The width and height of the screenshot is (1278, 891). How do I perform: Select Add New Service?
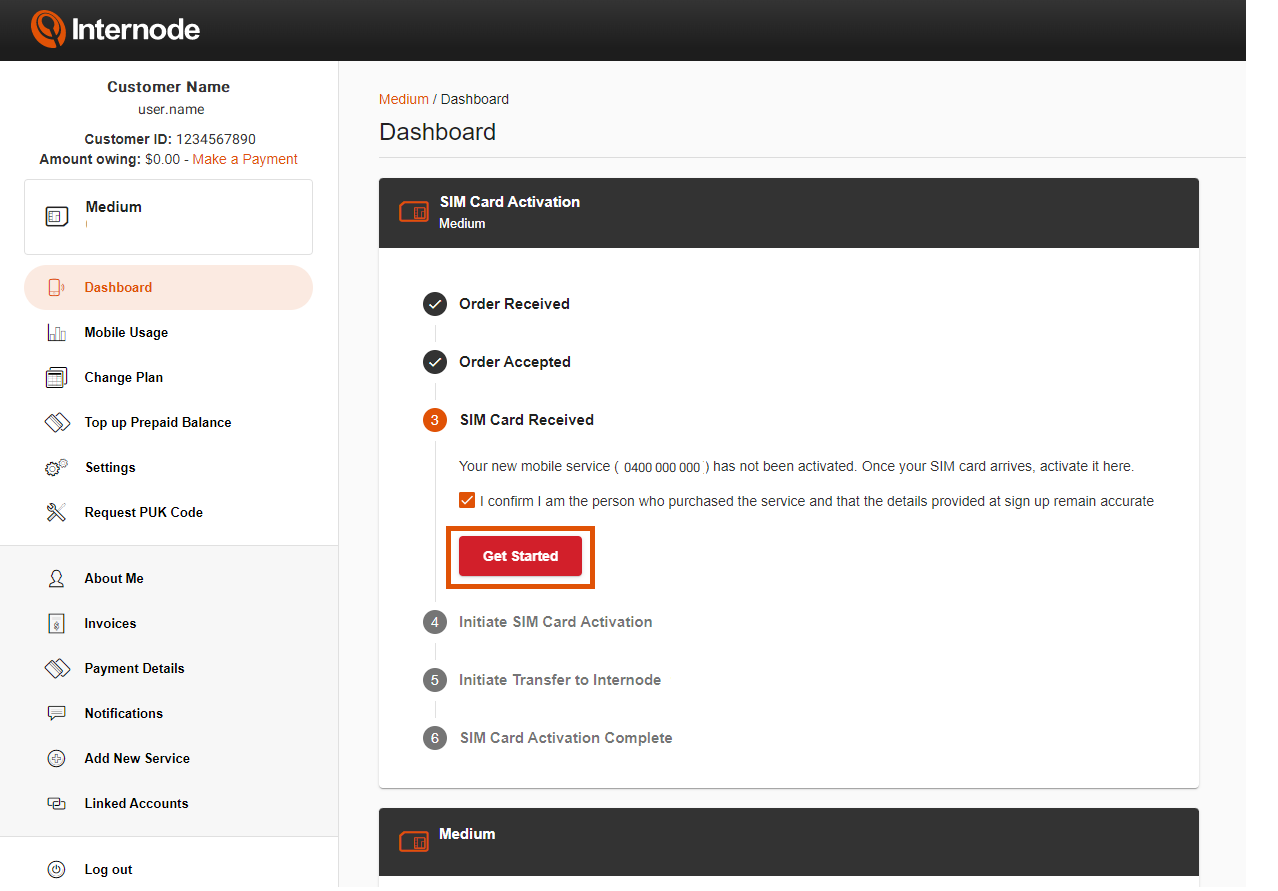(x=137, y=759)
